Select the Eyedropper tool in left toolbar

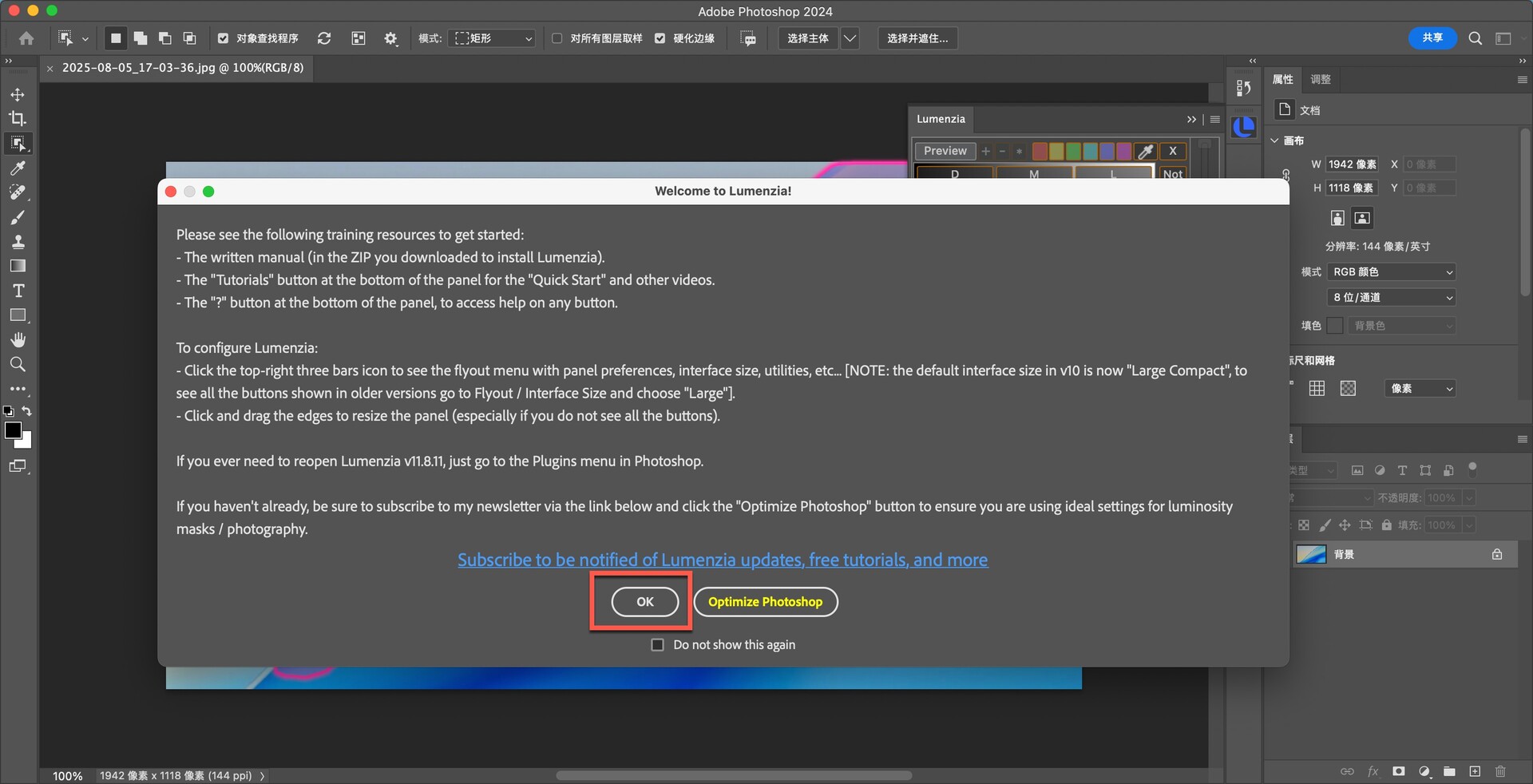(18, 168)
